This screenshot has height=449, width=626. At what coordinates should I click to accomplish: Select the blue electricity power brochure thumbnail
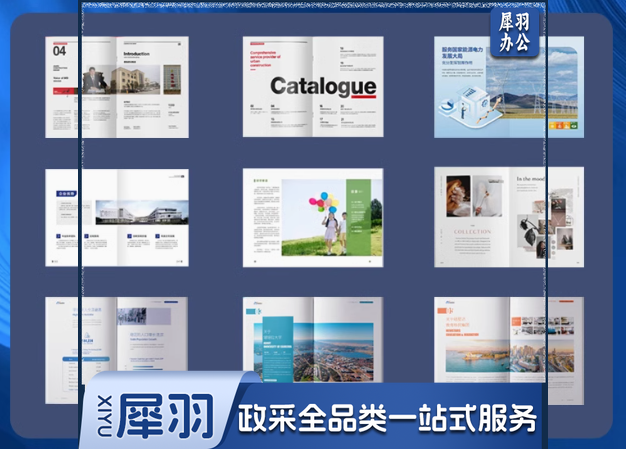pos(509,87)
